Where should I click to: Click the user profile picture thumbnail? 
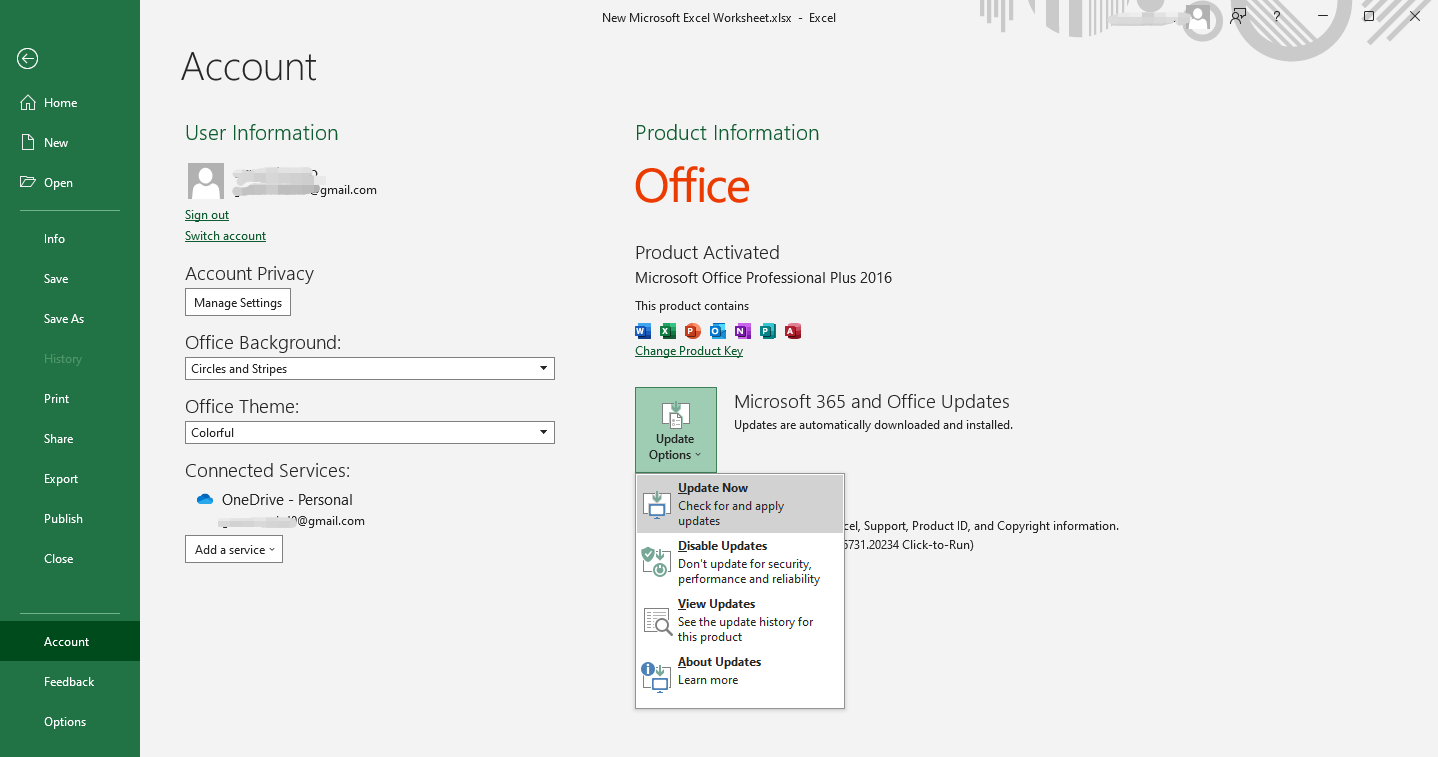click(x=205, y=181)
